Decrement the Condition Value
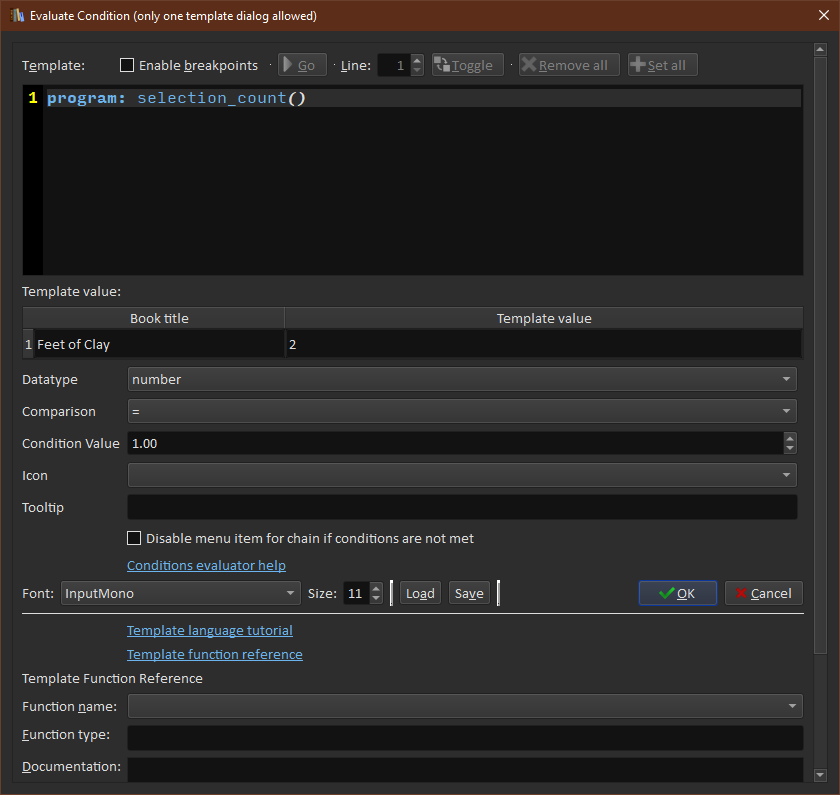The image size is (840, 795). pyautogui.click(x=790, y=448)
